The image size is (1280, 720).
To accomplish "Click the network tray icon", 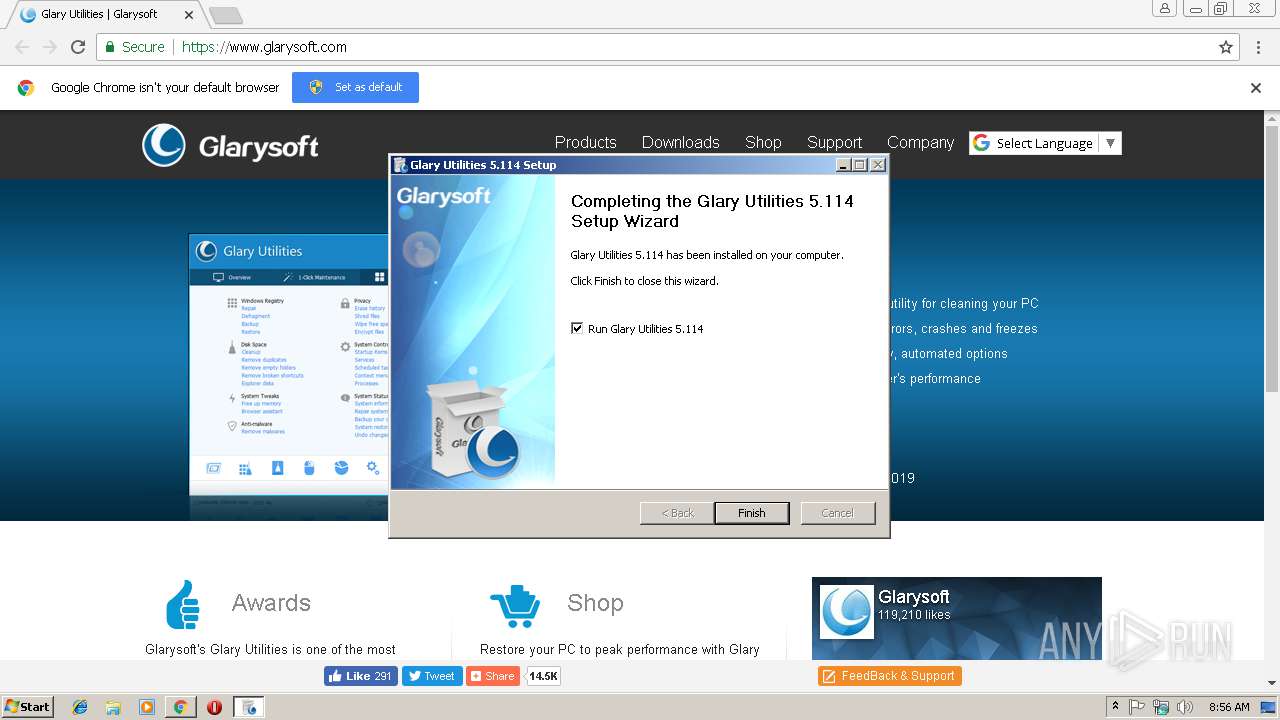I will (x=1161, y=707).
